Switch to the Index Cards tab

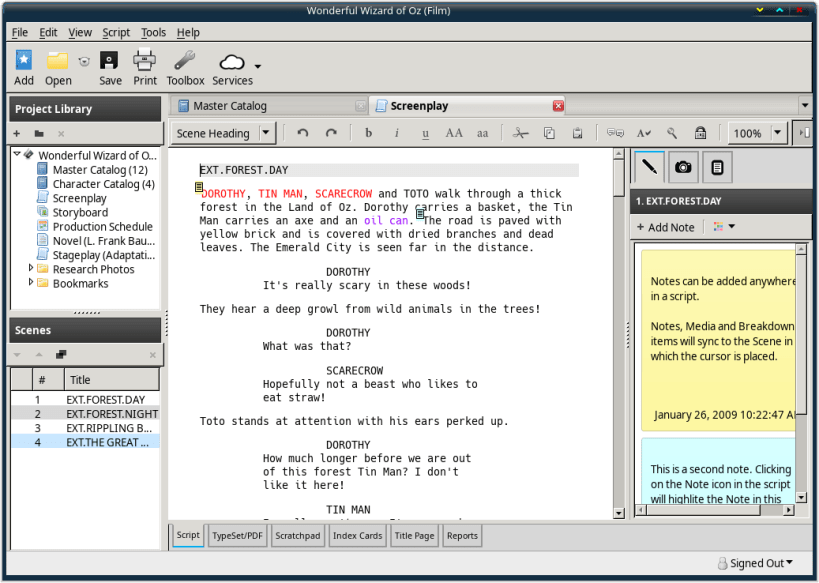[357, 536]
